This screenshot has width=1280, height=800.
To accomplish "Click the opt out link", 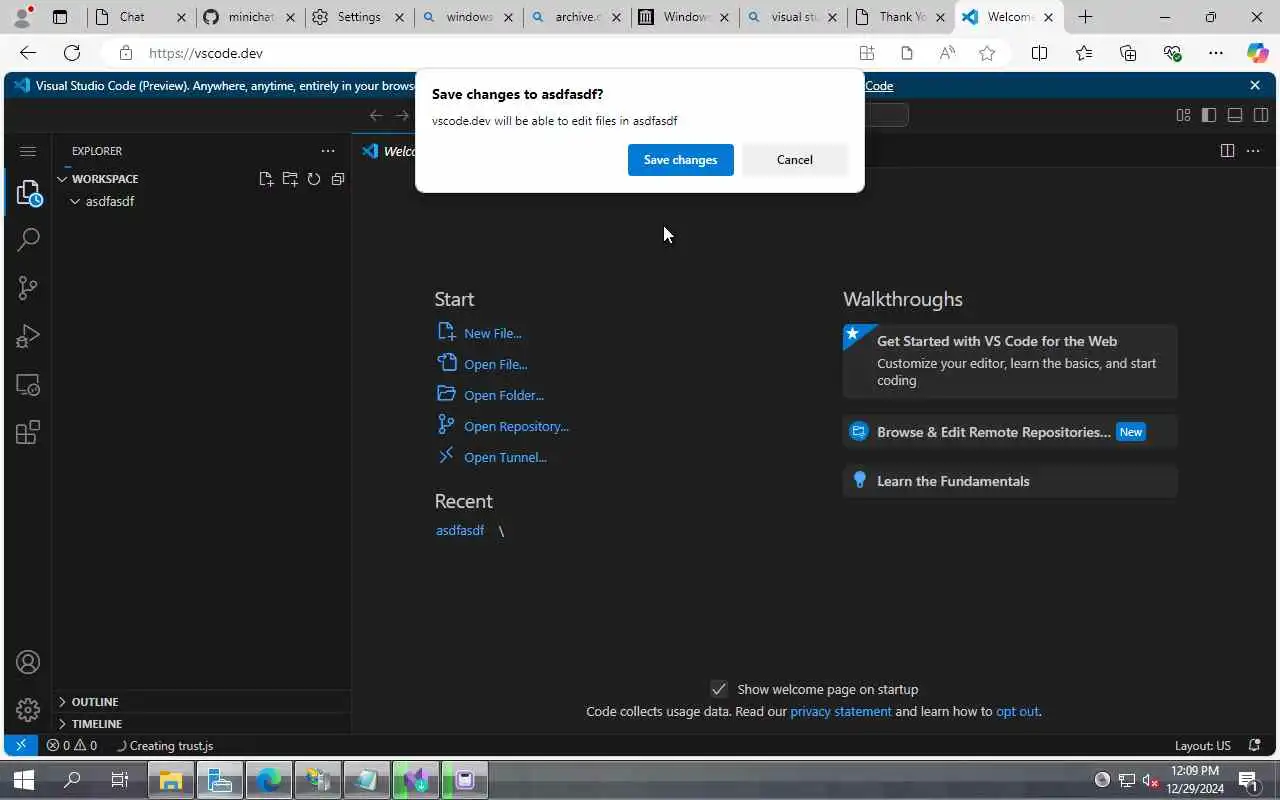I will [1017, 711].
